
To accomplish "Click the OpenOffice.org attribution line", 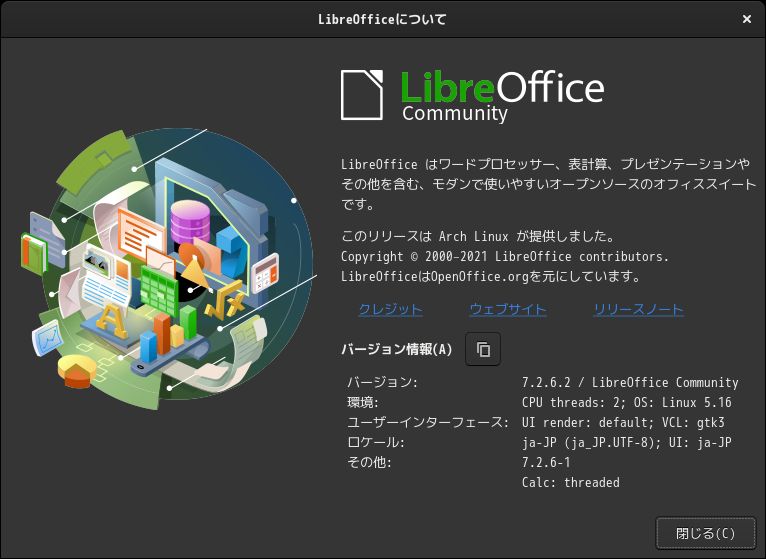I will pos(490,276).
